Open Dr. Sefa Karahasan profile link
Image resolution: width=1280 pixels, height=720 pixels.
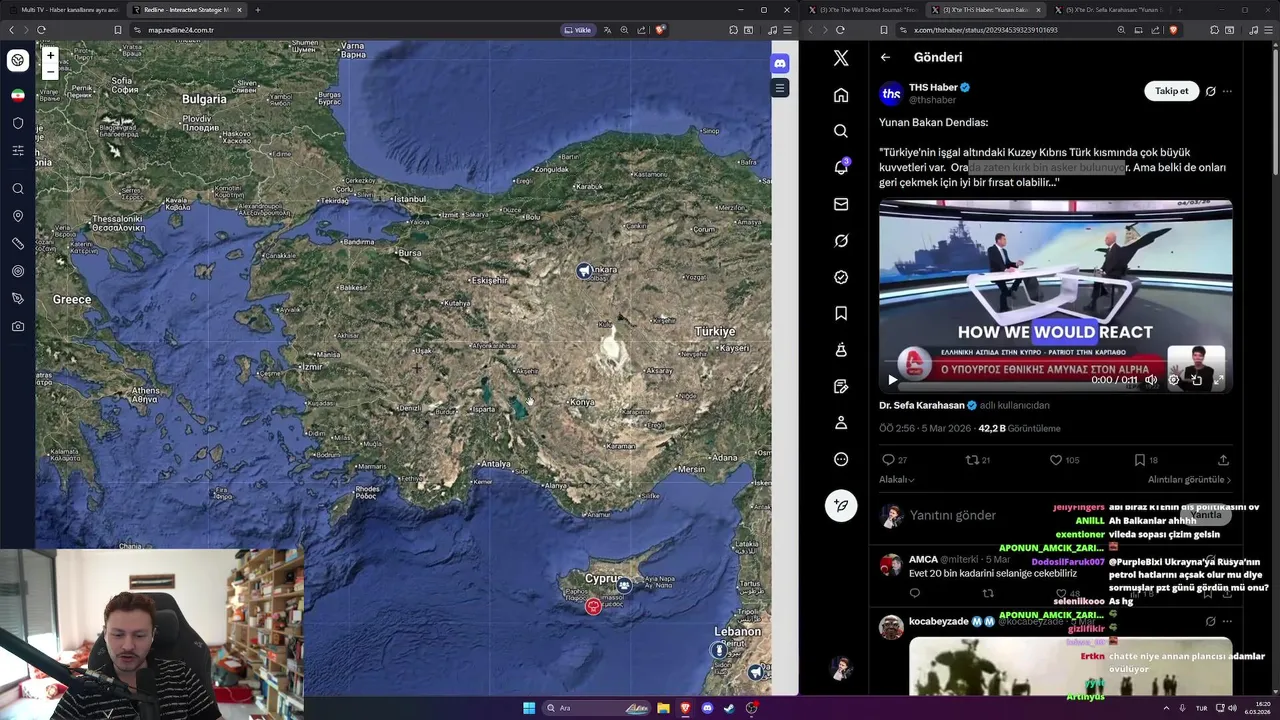point(921,405)
